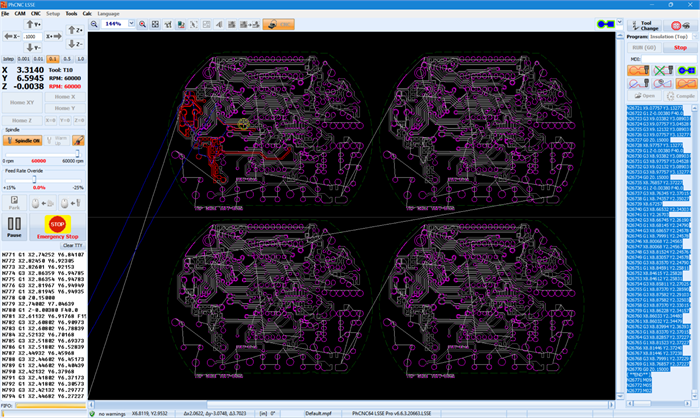700x418 pixels.
Task: Select the 1step jog increment
Action: coord(8,59)
